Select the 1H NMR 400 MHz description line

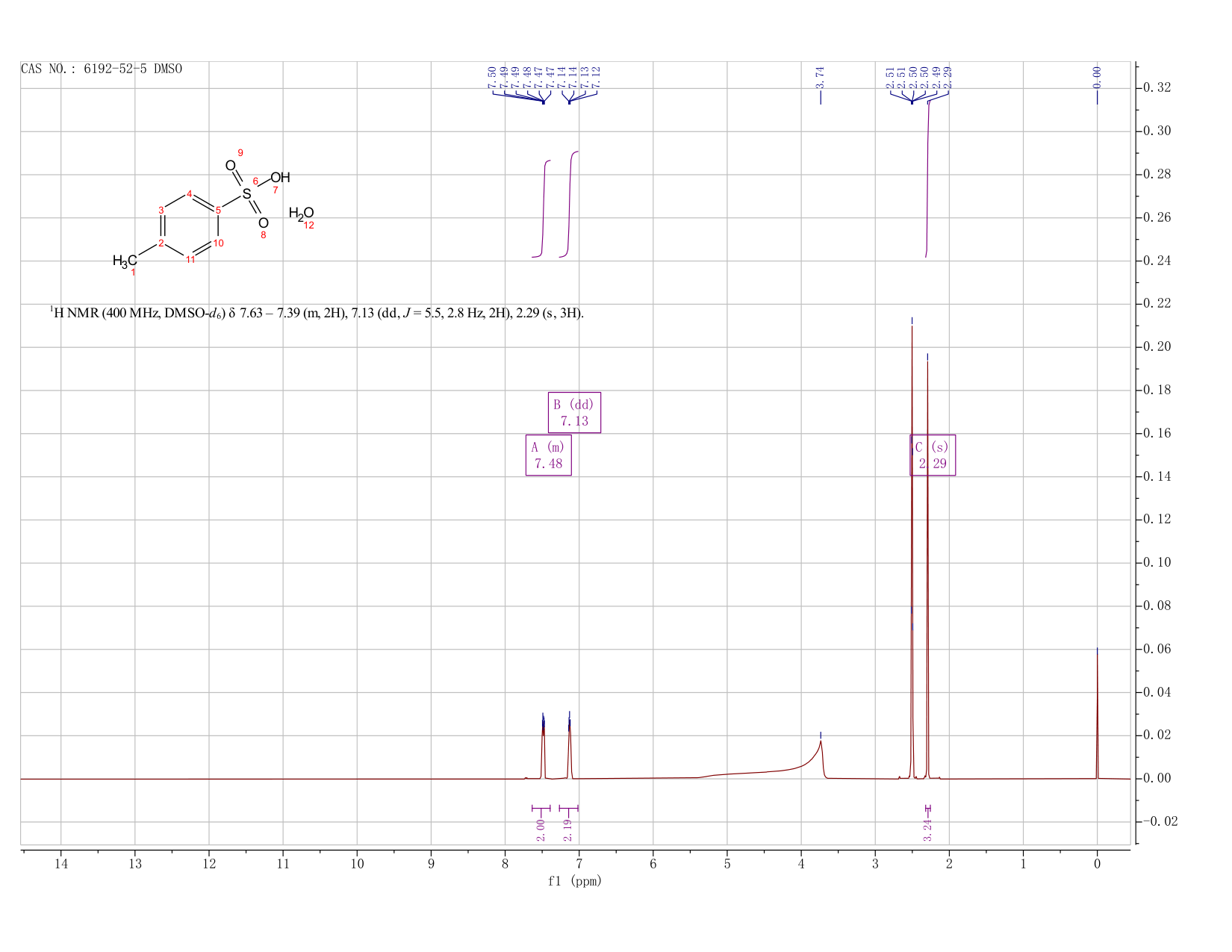(x=317, y=313)
